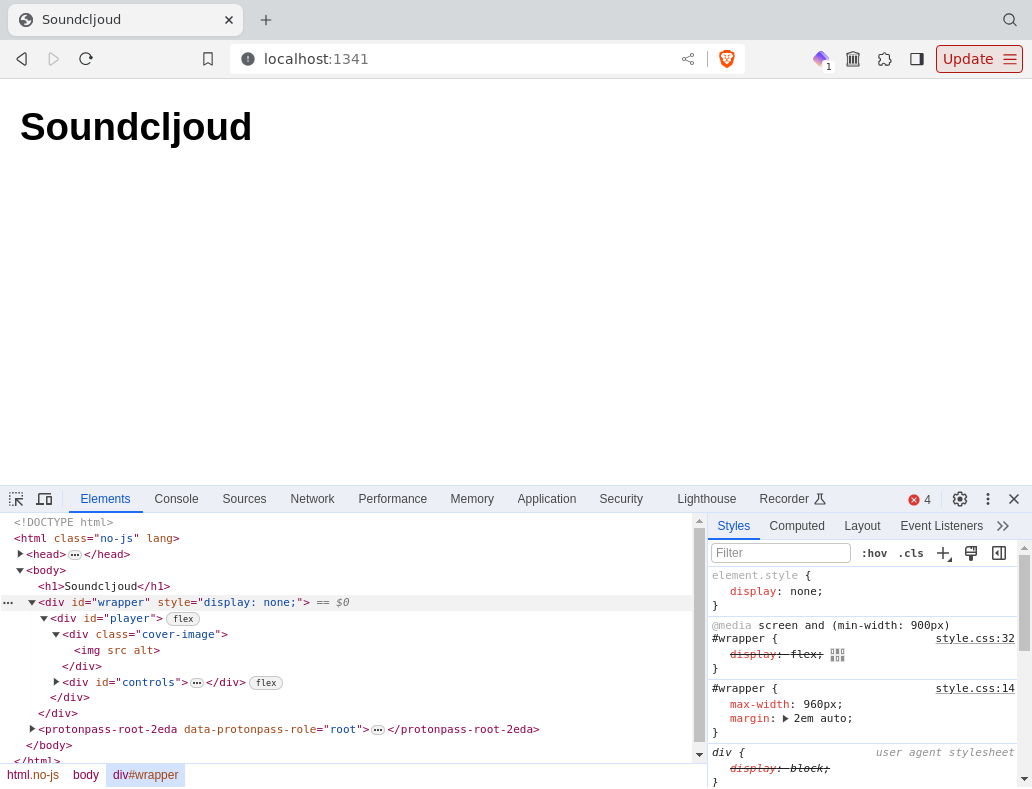Viewport: 1032px width, 789px height.
Task: Open DevTools settings gear
Action: click(x=960, y=499)
